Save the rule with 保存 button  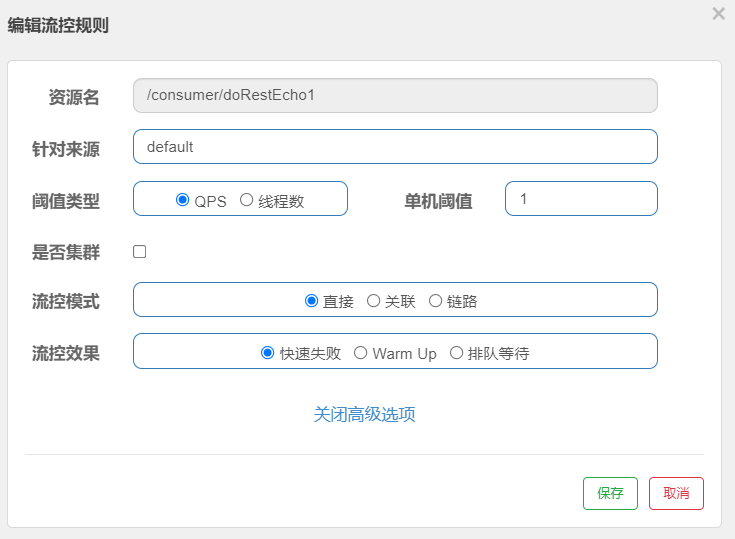pos(610,493)
